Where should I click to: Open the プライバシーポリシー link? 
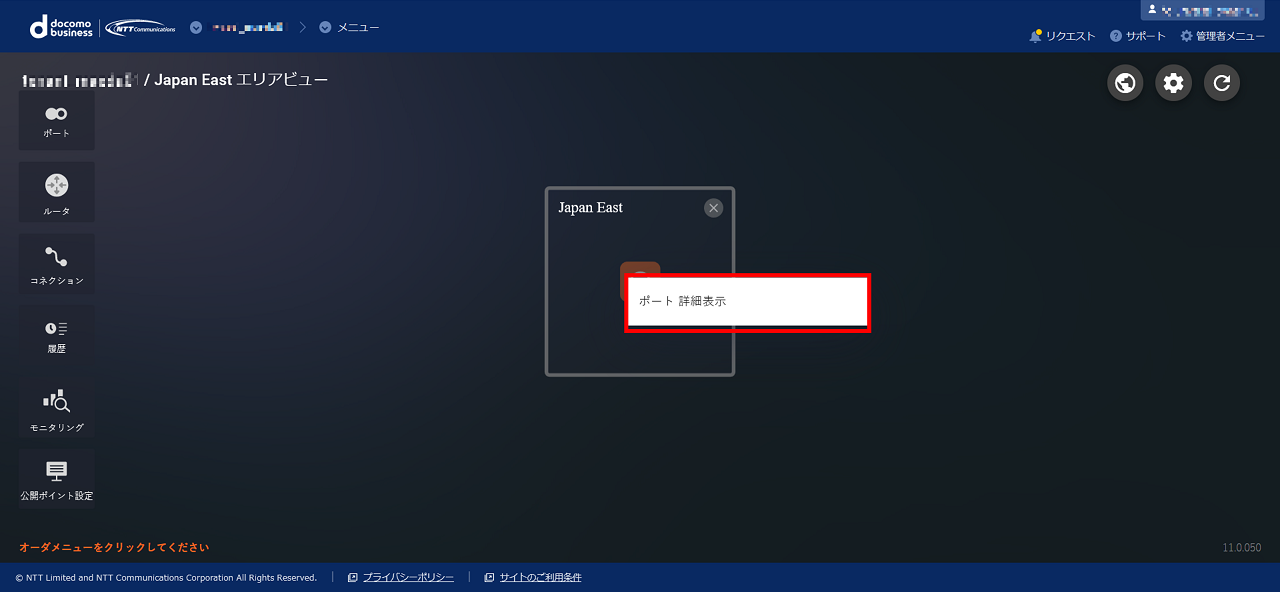(407, 578)
